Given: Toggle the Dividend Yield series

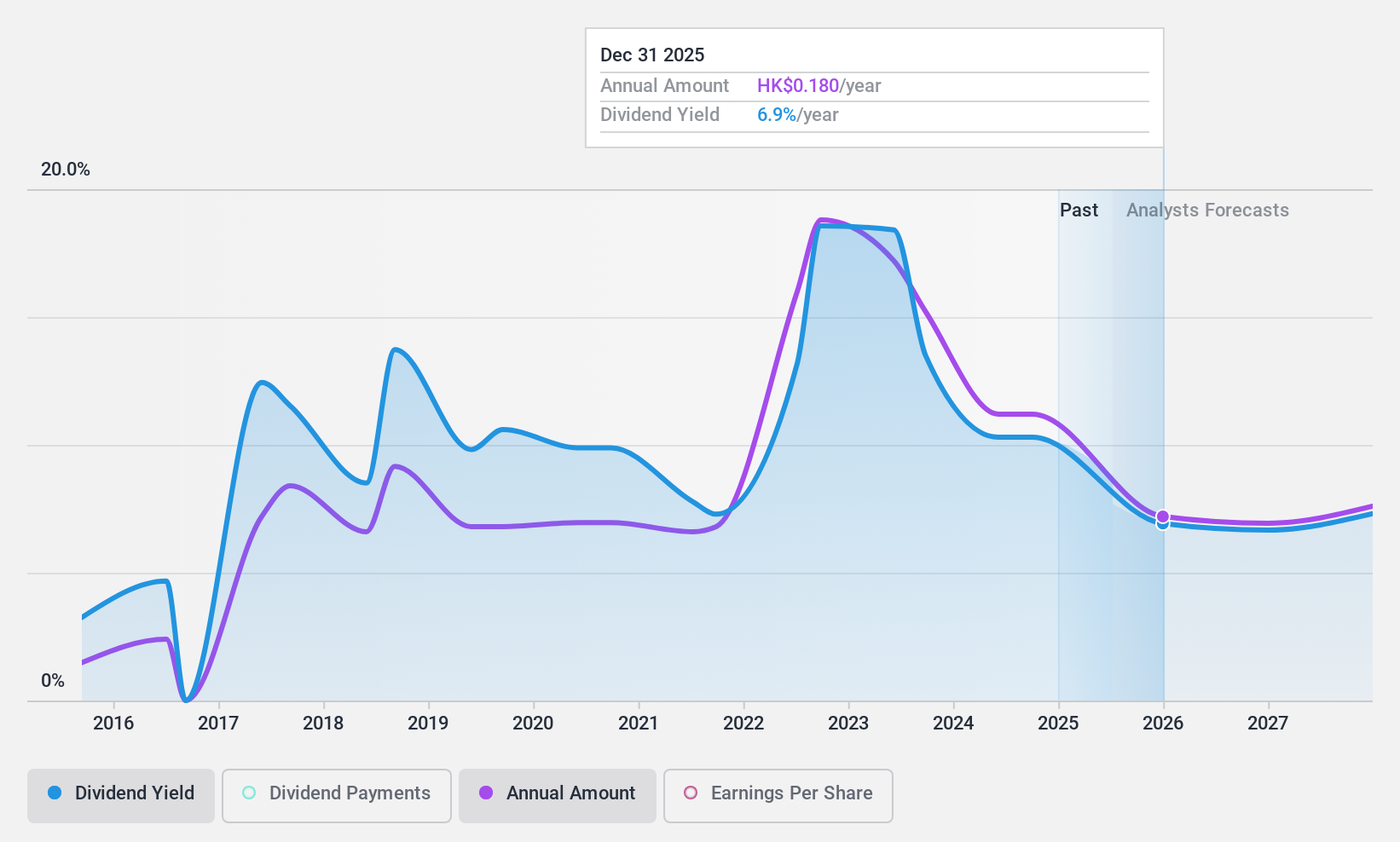Looking at the screenshot, I should [121, 796].
